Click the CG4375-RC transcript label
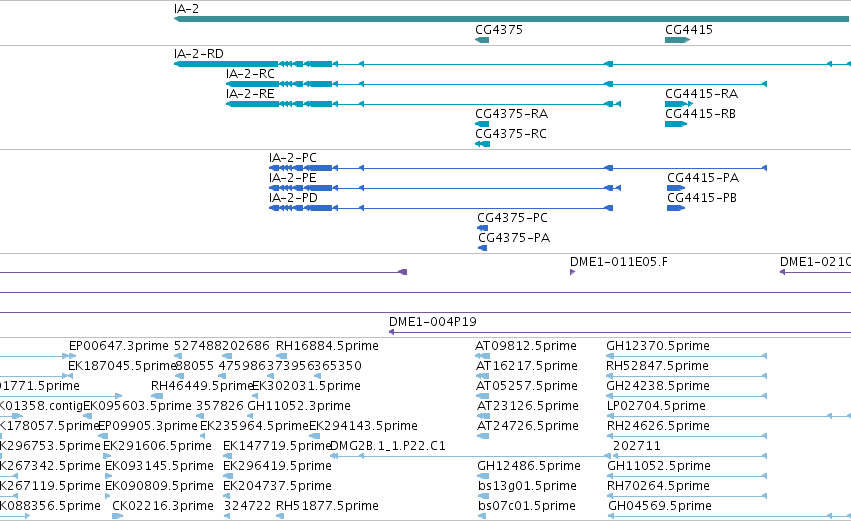The height and width of the screenshot is (521, 851). (x=511, y=134)
